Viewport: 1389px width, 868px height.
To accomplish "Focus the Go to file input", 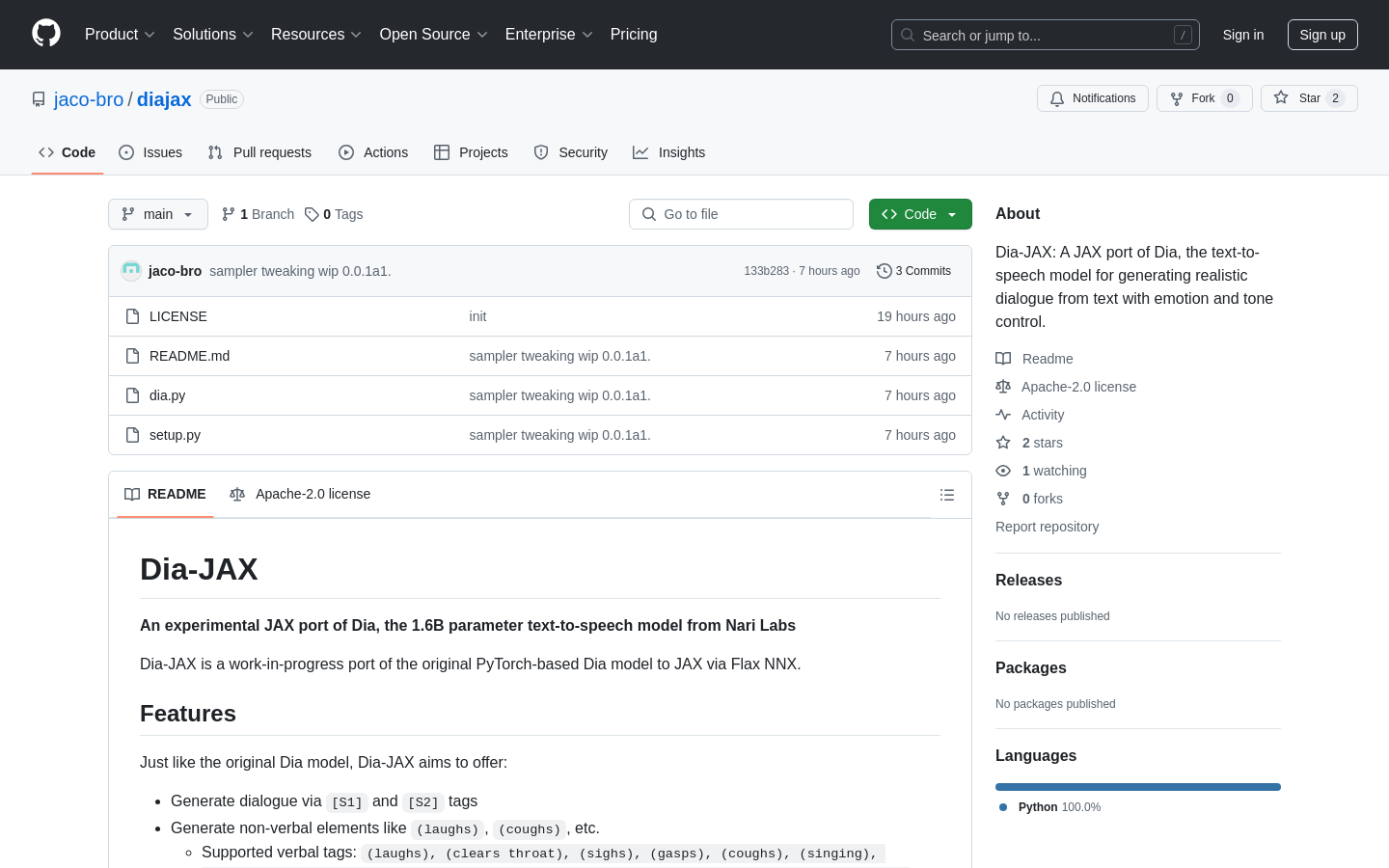I will tap(741, 214).
